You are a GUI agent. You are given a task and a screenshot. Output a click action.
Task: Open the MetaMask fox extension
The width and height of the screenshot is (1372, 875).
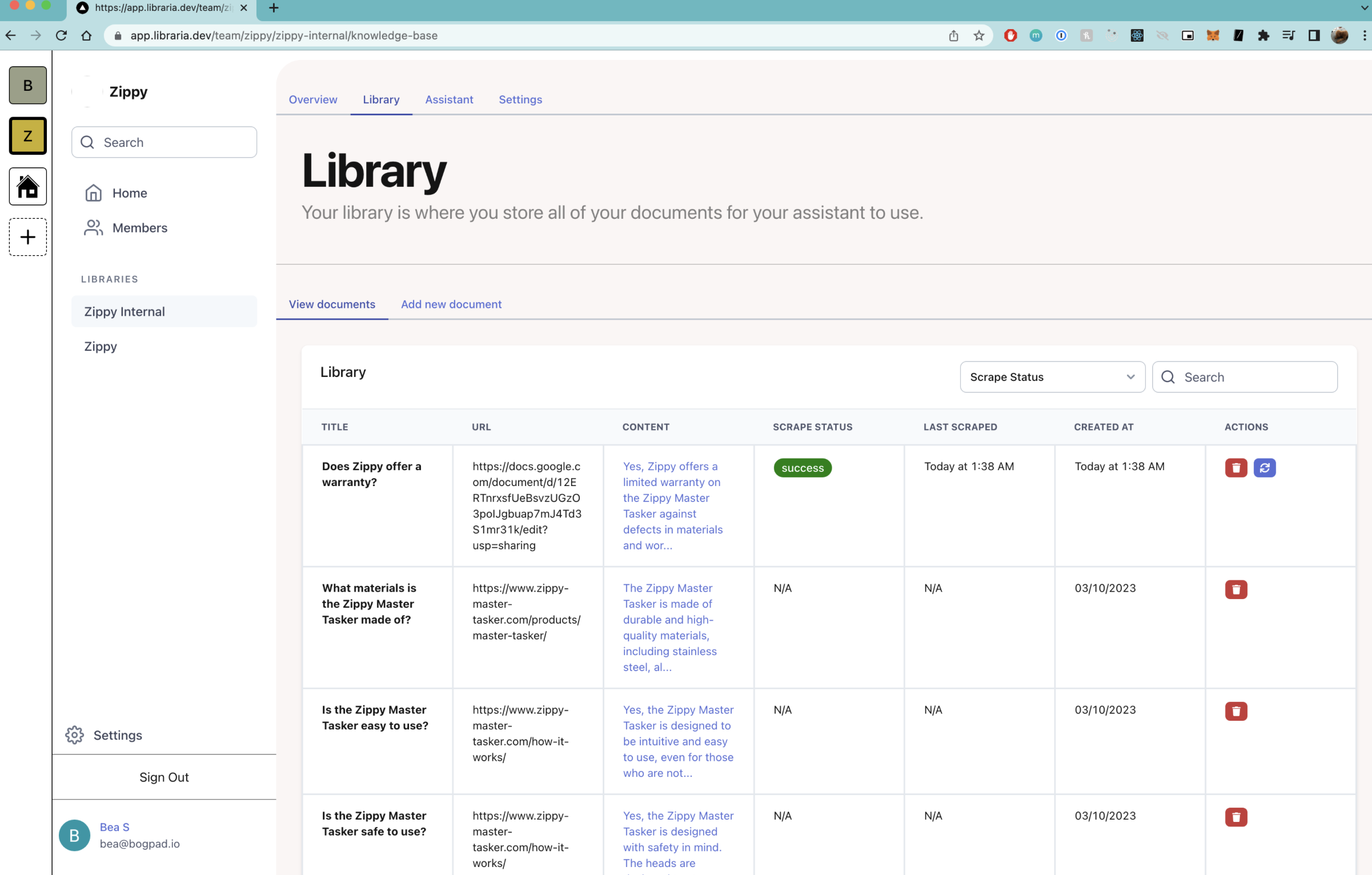click(1213, 35)
